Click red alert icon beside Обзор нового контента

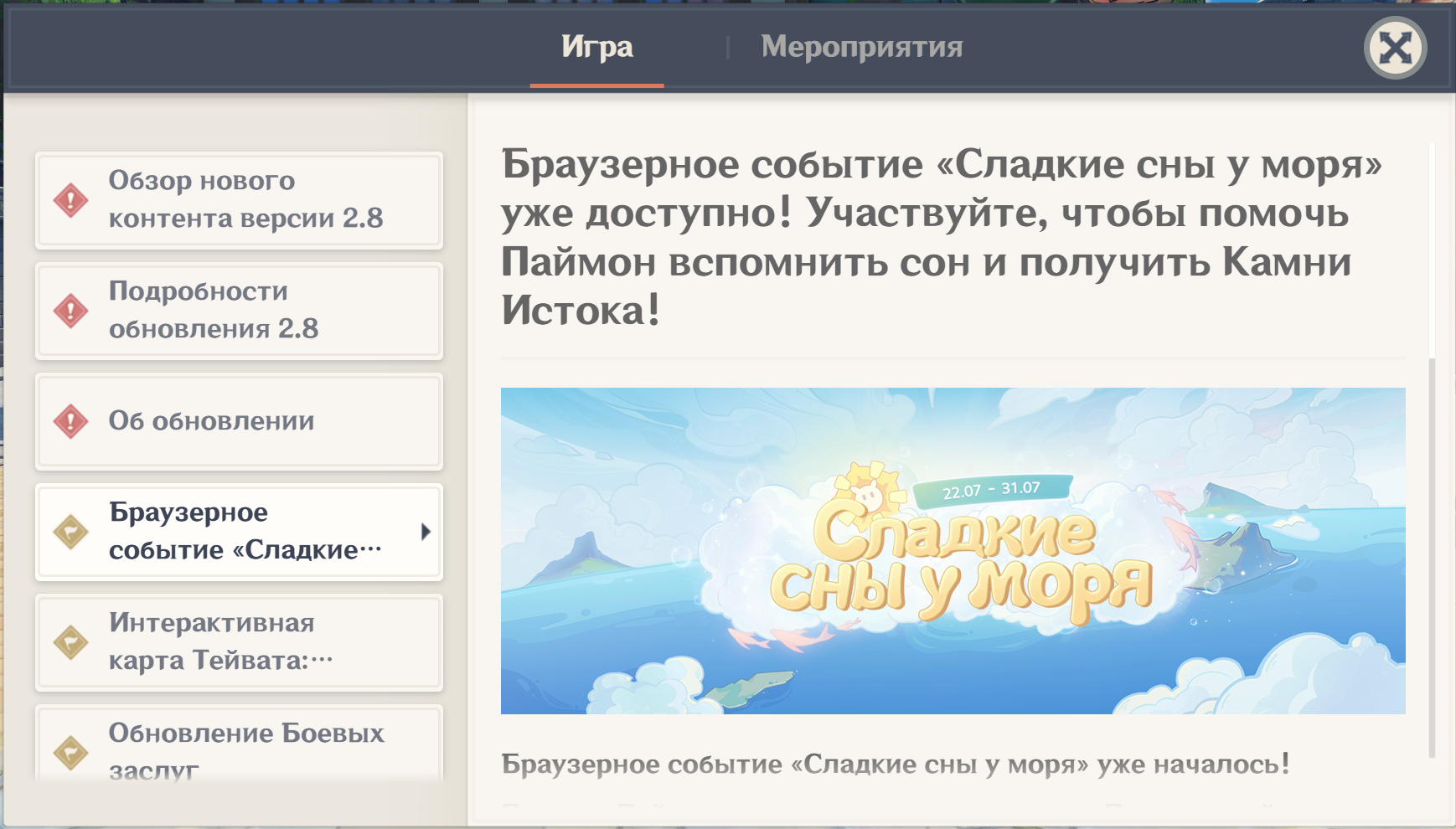pyautogui.click(x=70, y=200)
